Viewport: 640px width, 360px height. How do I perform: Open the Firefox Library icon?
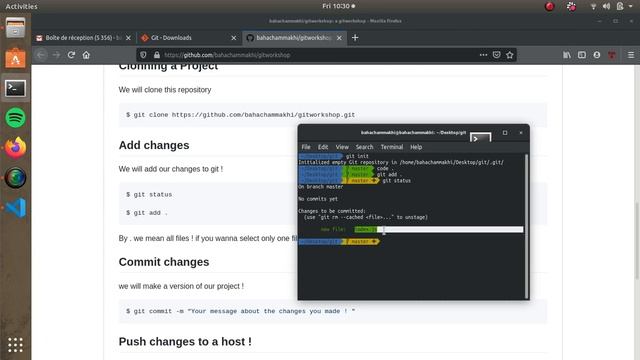point(567,55)
